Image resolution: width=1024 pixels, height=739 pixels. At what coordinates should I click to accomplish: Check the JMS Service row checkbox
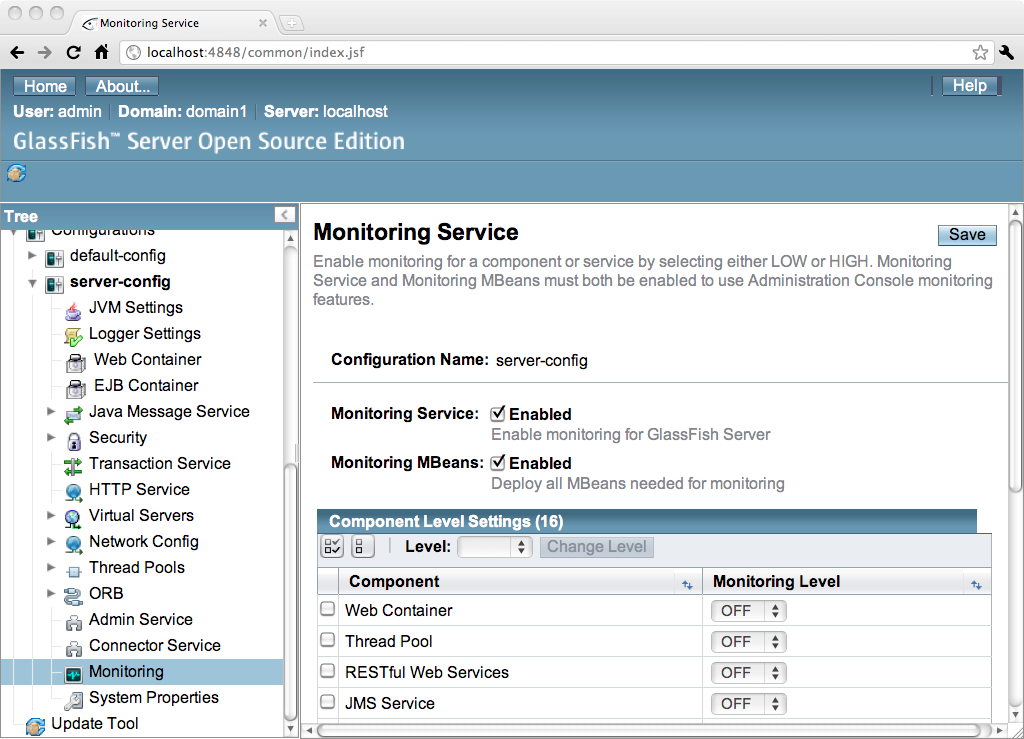pyautogui.click(x=328, y=701)
